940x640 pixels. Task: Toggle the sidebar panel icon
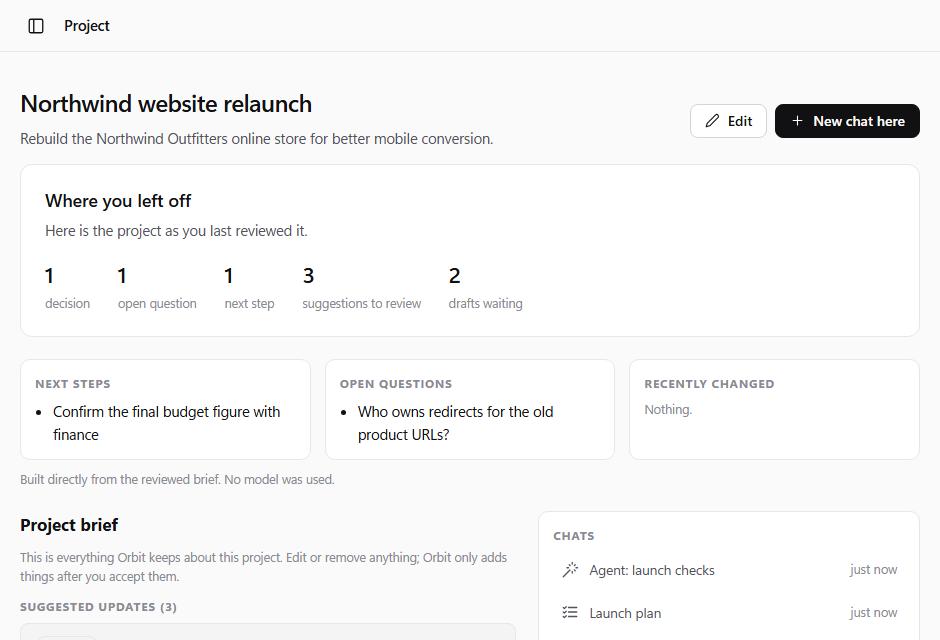(x=36, y=26)
